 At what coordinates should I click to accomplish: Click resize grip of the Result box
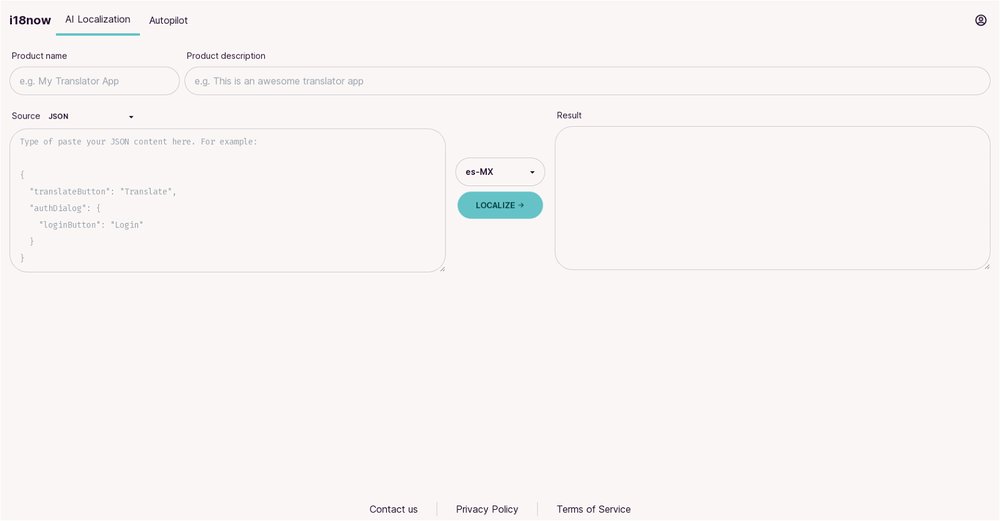986,266
